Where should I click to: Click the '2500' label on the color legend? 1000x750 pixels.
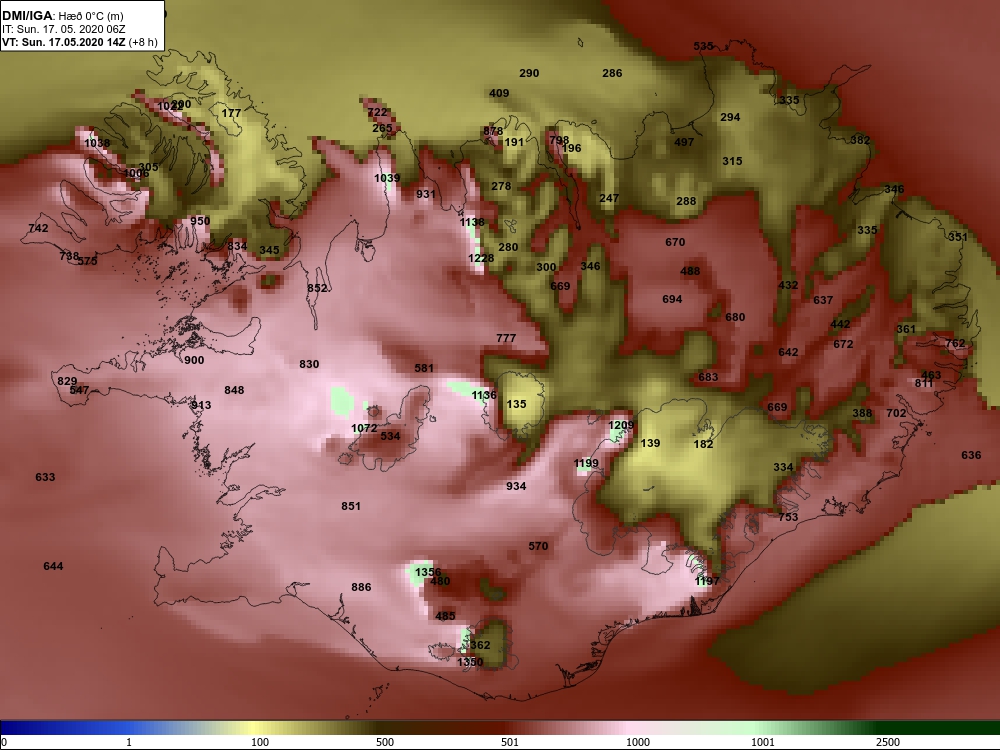(x=888, y=742)
